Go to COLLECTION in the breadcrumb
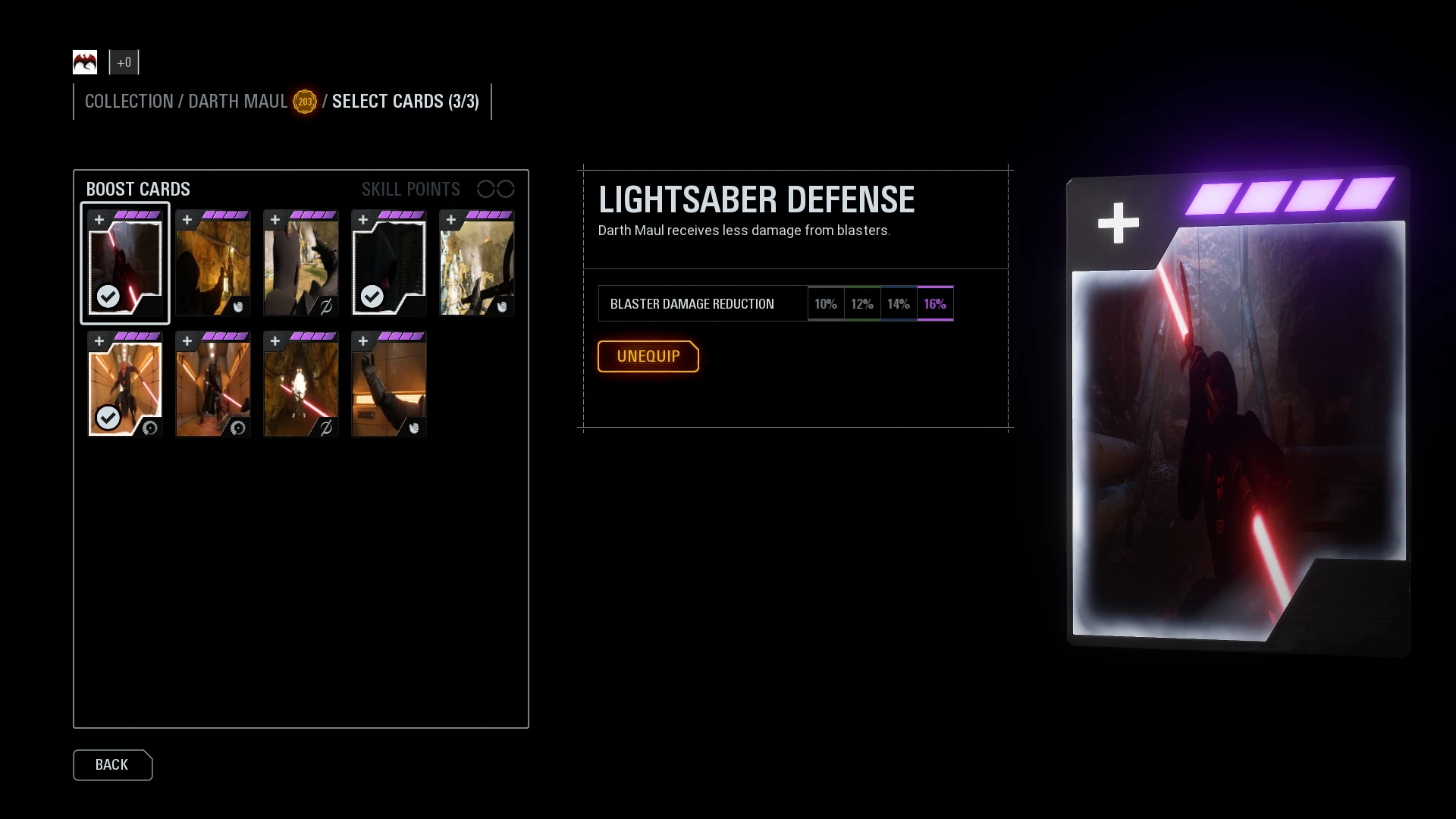Image resolution: width=1456 pixels, height=819 pixels. tap(129, 102)
